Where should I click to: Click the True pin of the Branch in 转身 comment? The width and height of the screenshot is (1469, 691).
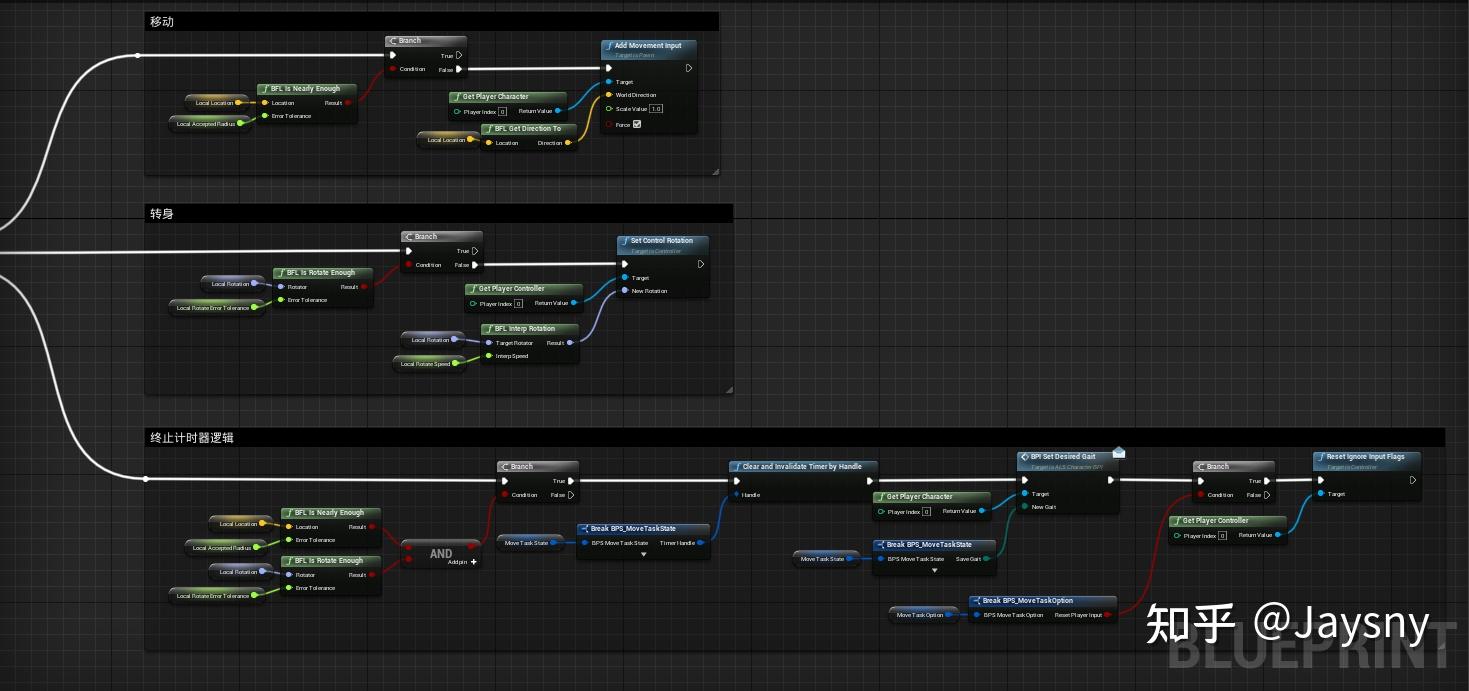[475, 252]
